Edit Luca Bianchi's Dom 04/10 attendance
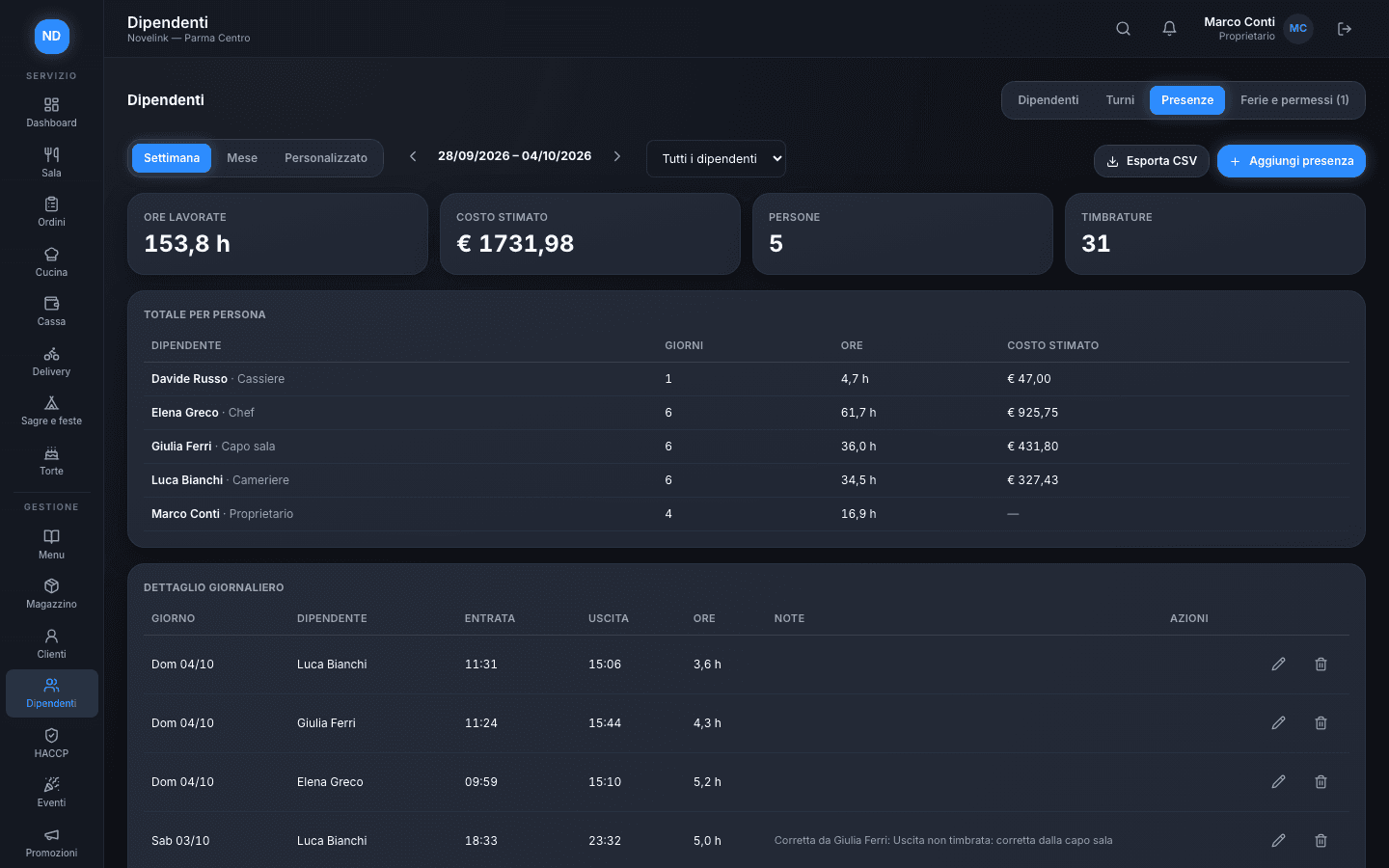 click(1278, 665)
